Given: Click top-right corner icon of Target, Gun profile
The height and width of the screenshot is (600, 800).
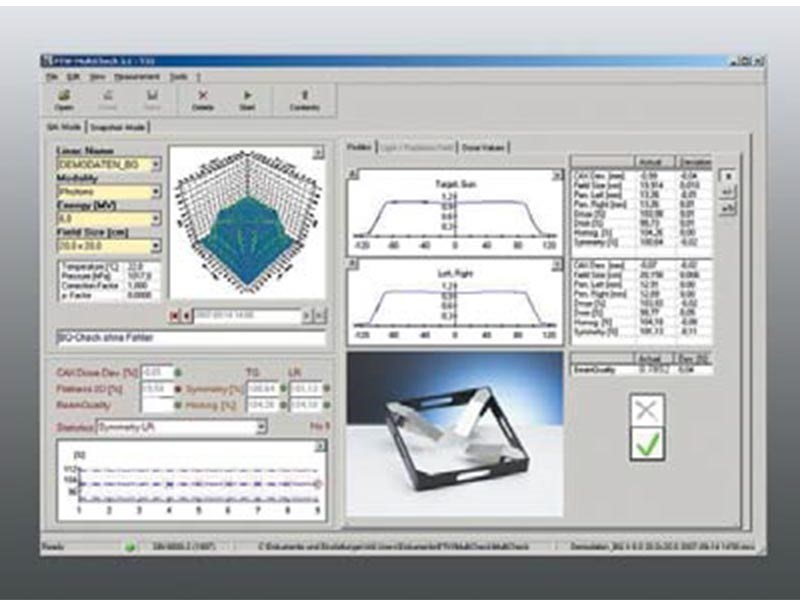Looking at the screenshot, I should point(557,175).
